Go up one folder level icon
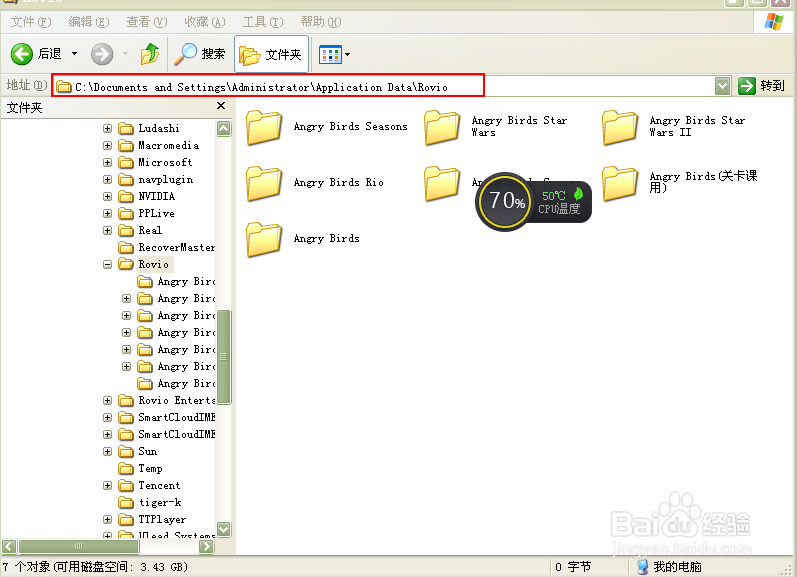The width and height of the screenshot is (797, 577). tap(150, 54)
